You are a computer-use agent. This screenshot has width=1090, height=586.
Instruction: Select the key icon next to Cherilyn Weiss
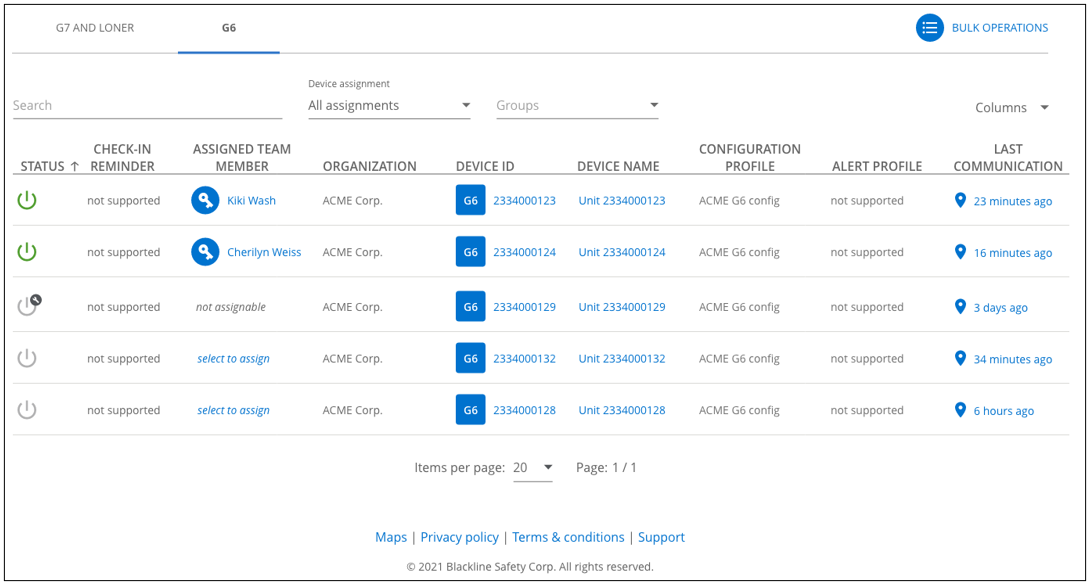[x=205, y=251]
